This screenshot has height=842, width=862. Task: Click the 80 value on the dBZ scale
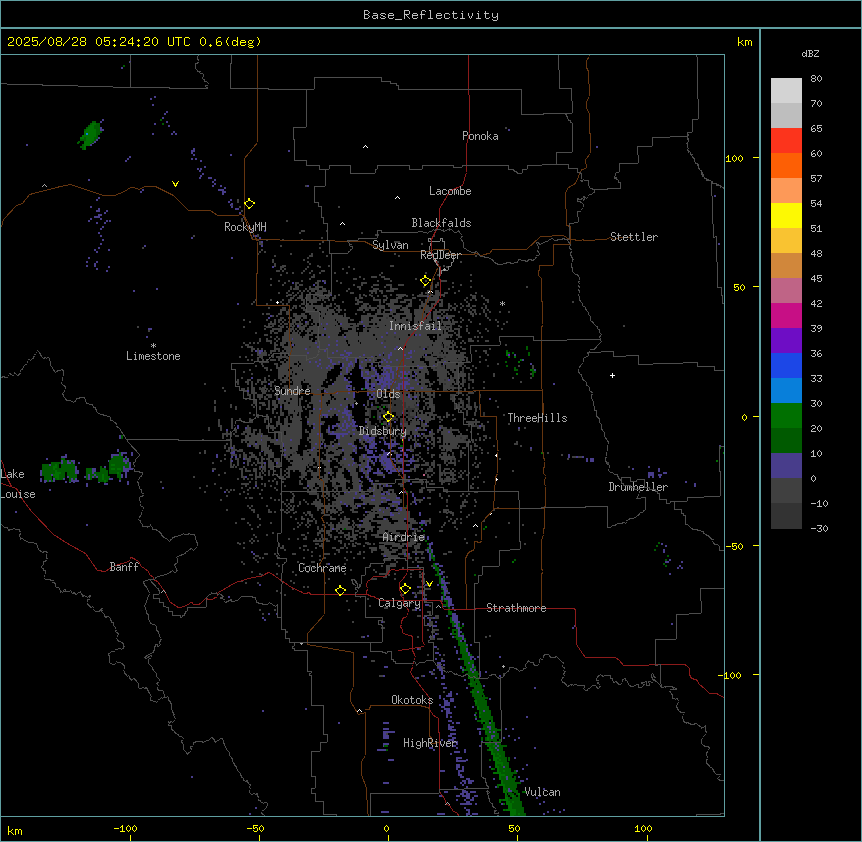point(816,79)
